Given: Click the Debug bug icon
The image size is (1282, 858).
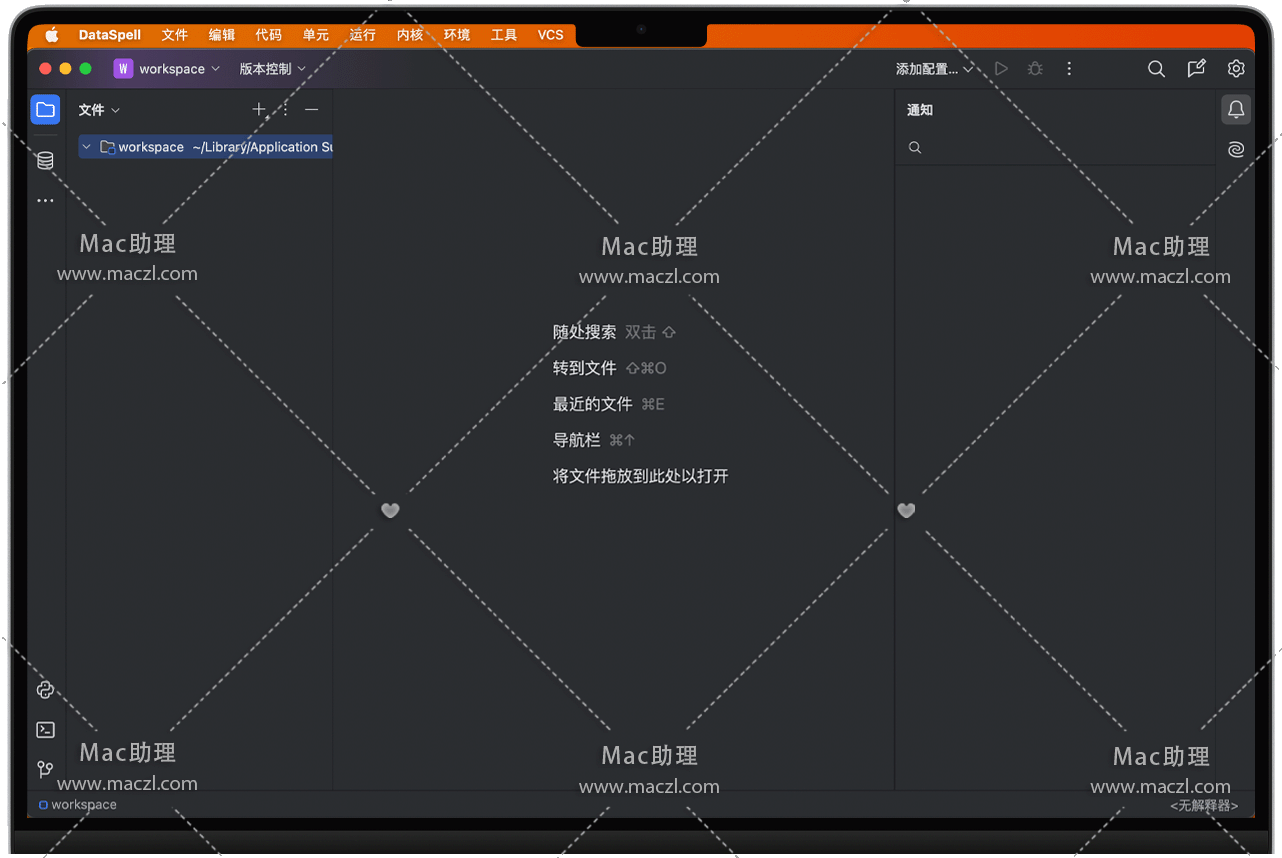Looking at the screenshot, I should (1035, 69).
